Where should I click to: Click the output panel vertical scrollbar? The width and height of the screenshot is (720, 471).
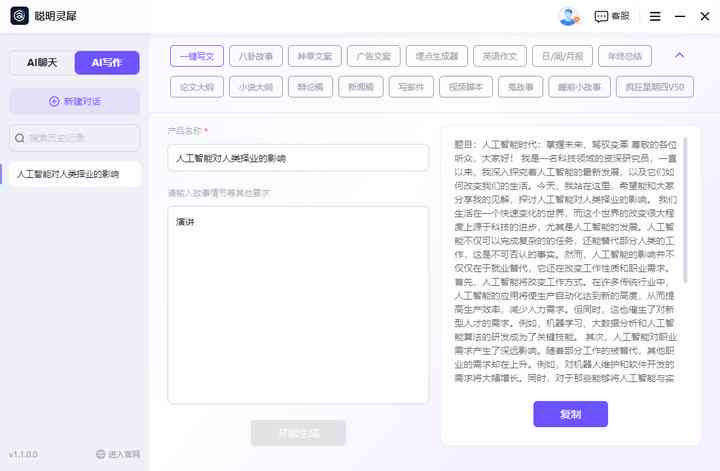pyautogui.click(x=686, y=210)
